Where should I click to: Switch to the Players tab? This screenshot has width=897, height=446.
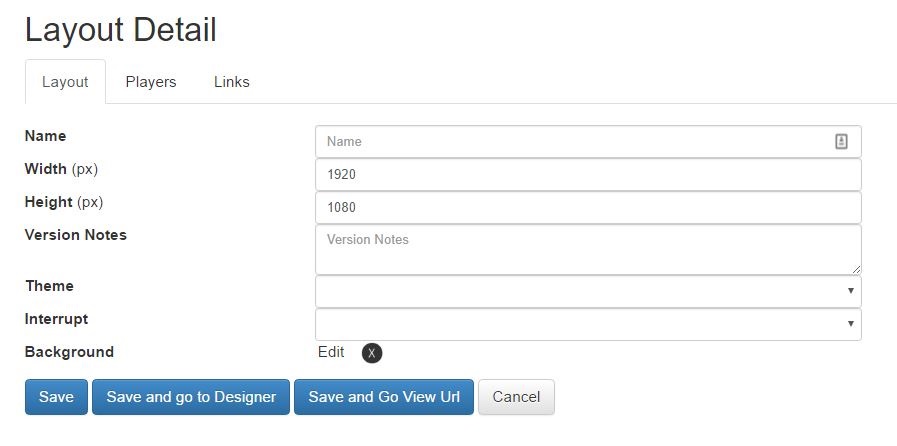tap(151, 82)
